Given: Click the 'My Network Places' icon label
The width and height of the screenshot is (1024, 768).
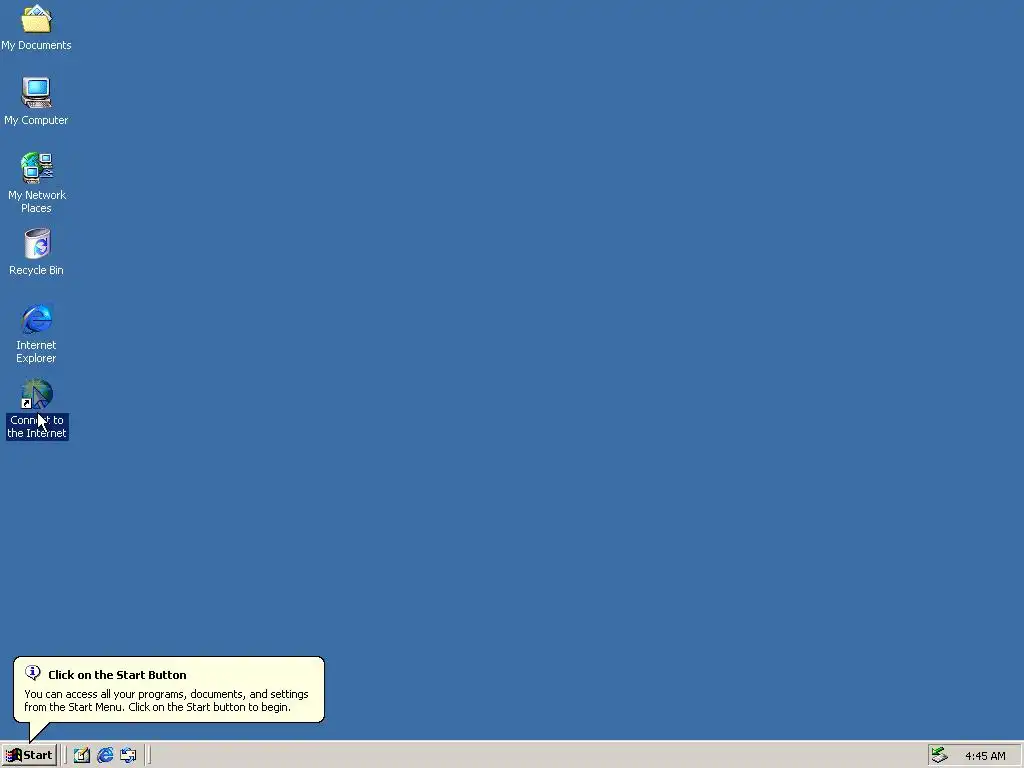Looking at the screenshot, I should [37, 201].
